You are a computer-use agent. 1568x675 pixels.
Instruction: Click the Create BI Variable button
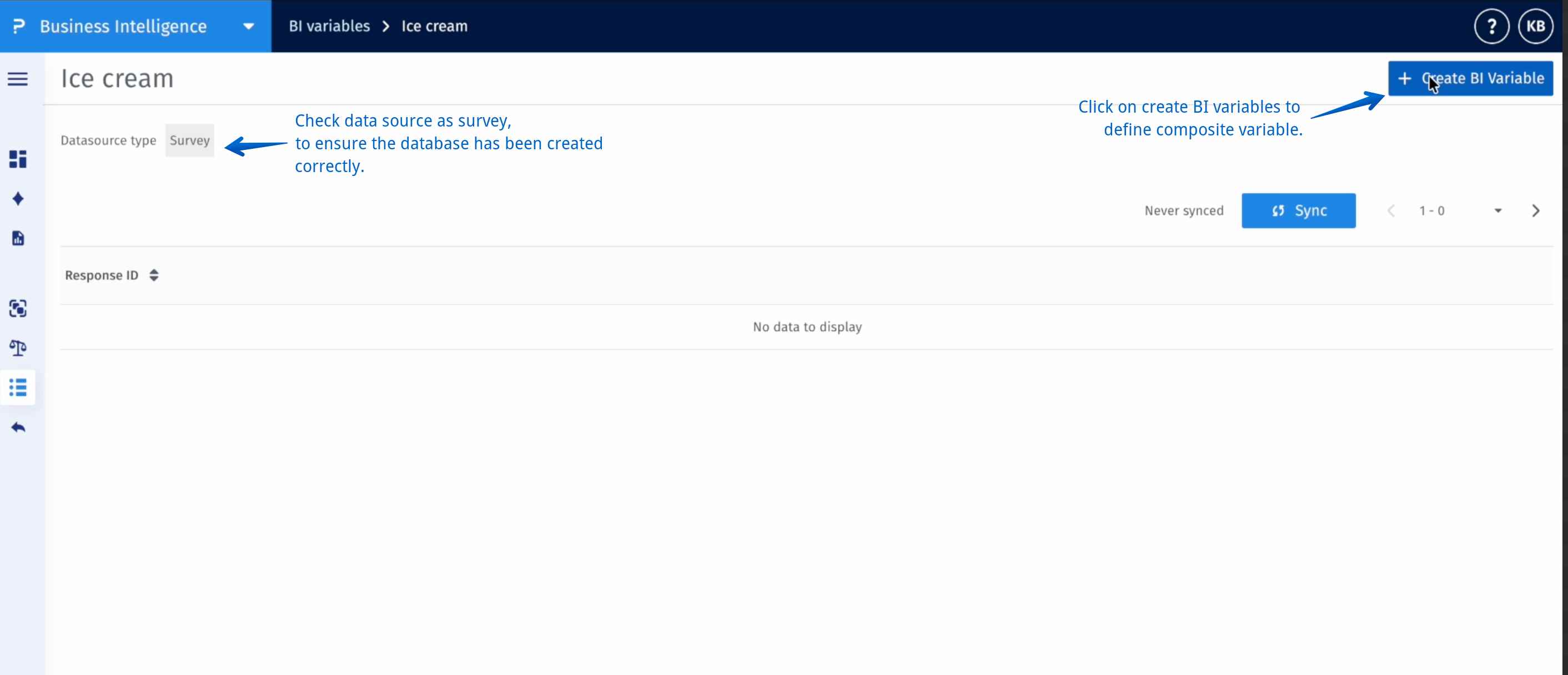(x=1471, y=78)
